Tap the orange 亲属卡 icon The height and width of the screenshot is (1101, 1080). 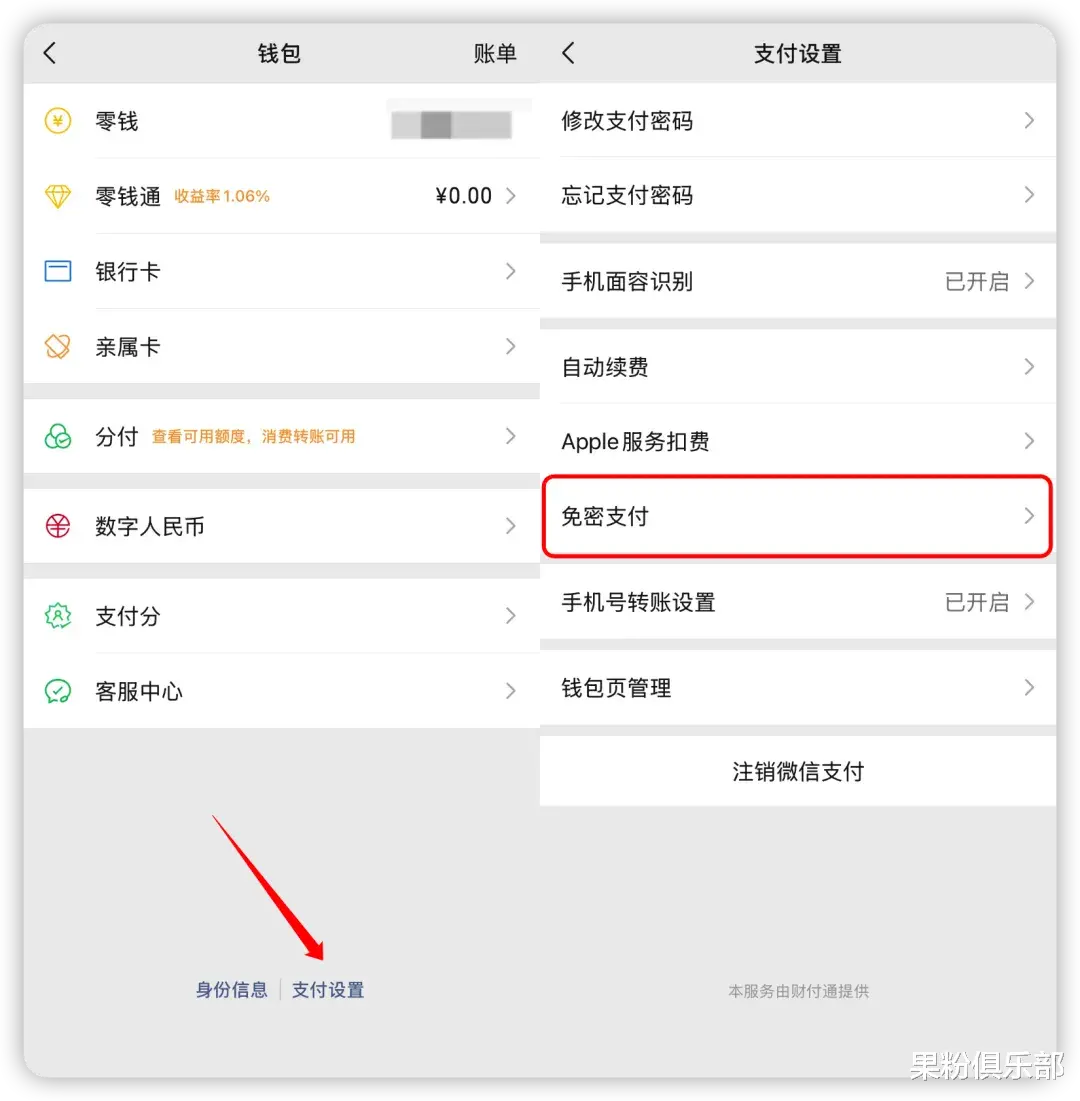[x=58, y=346]
